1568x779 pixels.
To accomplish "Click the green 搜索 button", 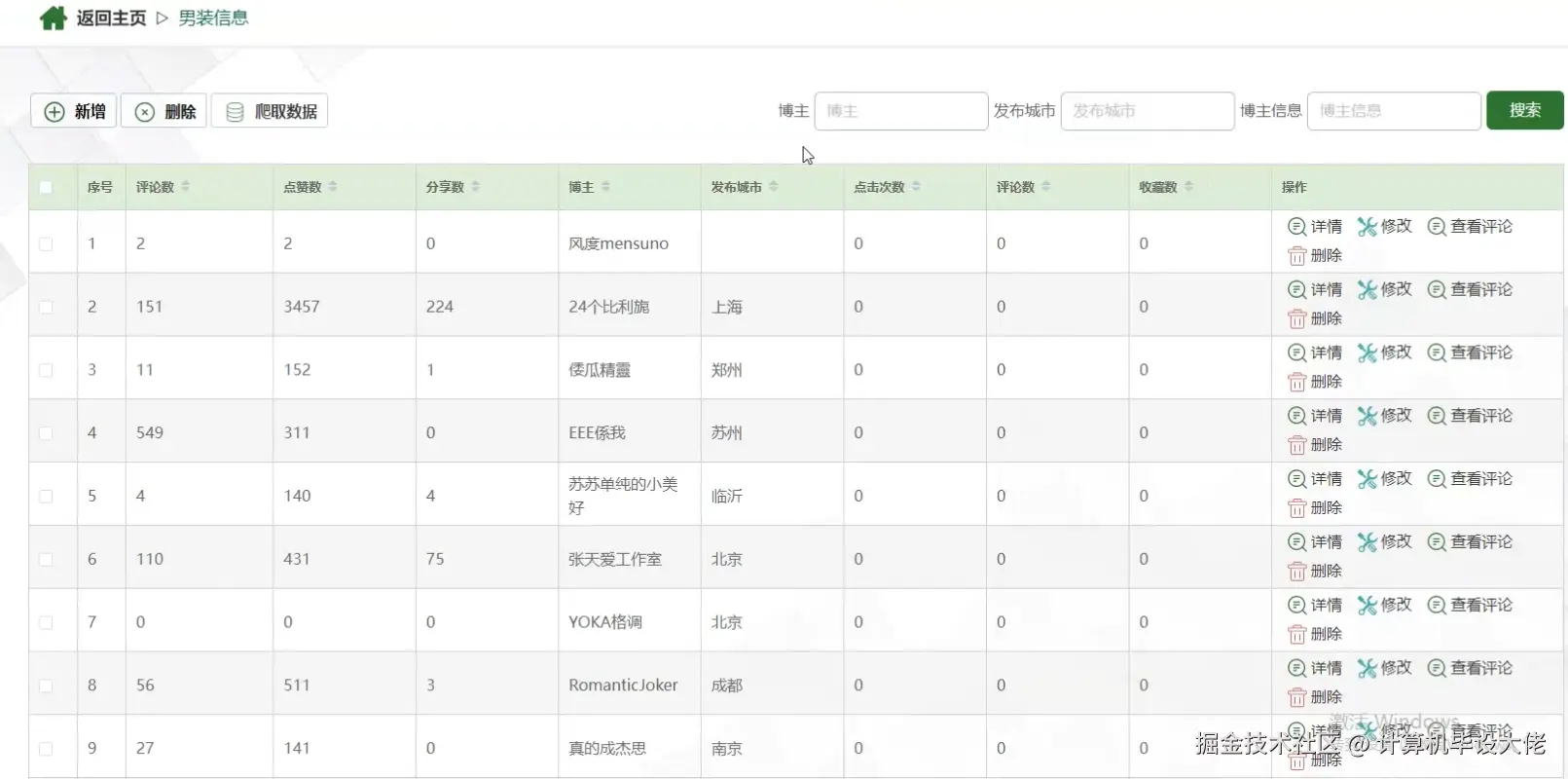I will tap(1524, 110).
